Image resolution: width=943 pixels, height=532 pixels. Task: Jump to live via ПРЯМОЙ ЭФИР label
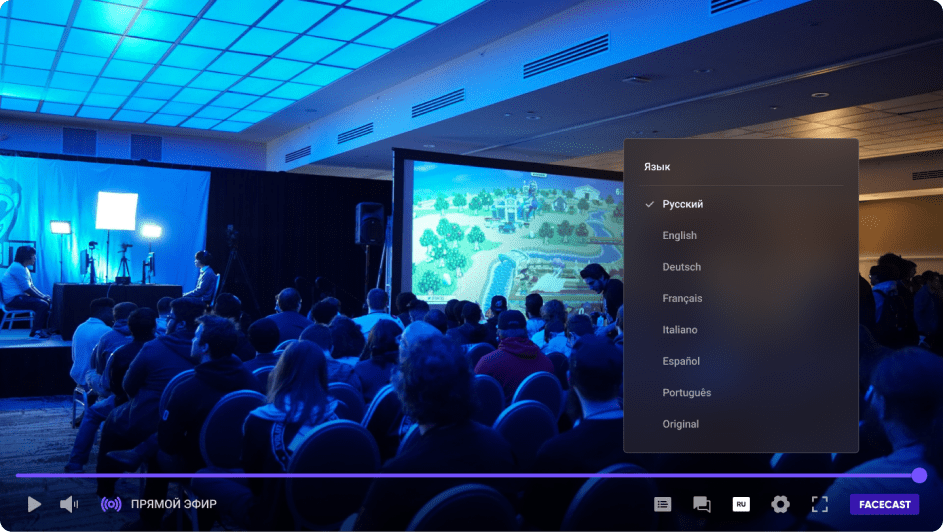pyautogui.click(x=173, y=504)
